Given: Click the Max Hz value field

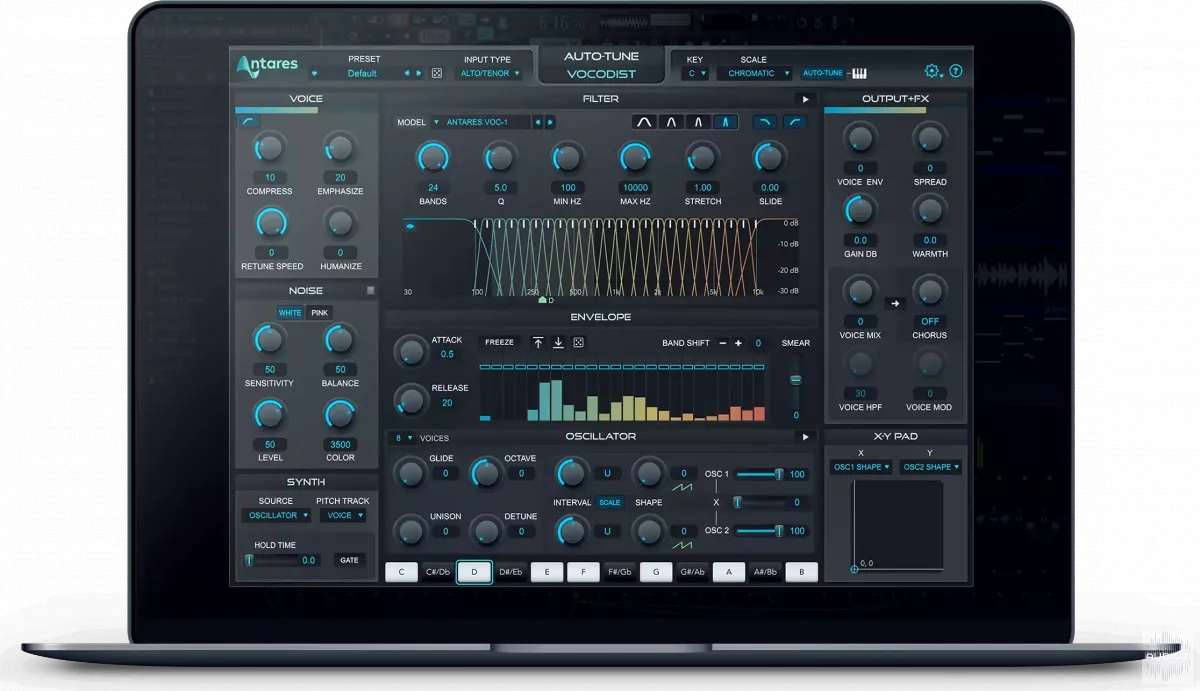Looking at the screenshot, I should (x=635, y=187).
